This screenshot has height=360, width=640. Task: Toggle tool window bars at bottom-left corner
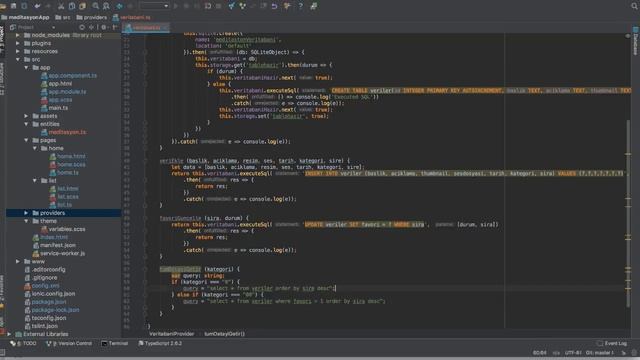[2, 352]
